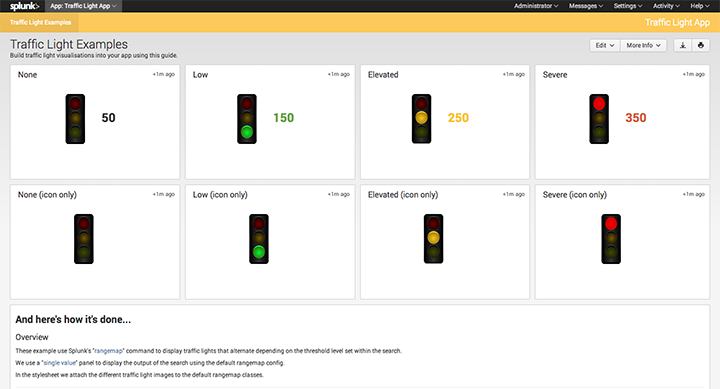Screen dimensions: 720x389
Task: Open the Messages menu
Action: (586, 6)
